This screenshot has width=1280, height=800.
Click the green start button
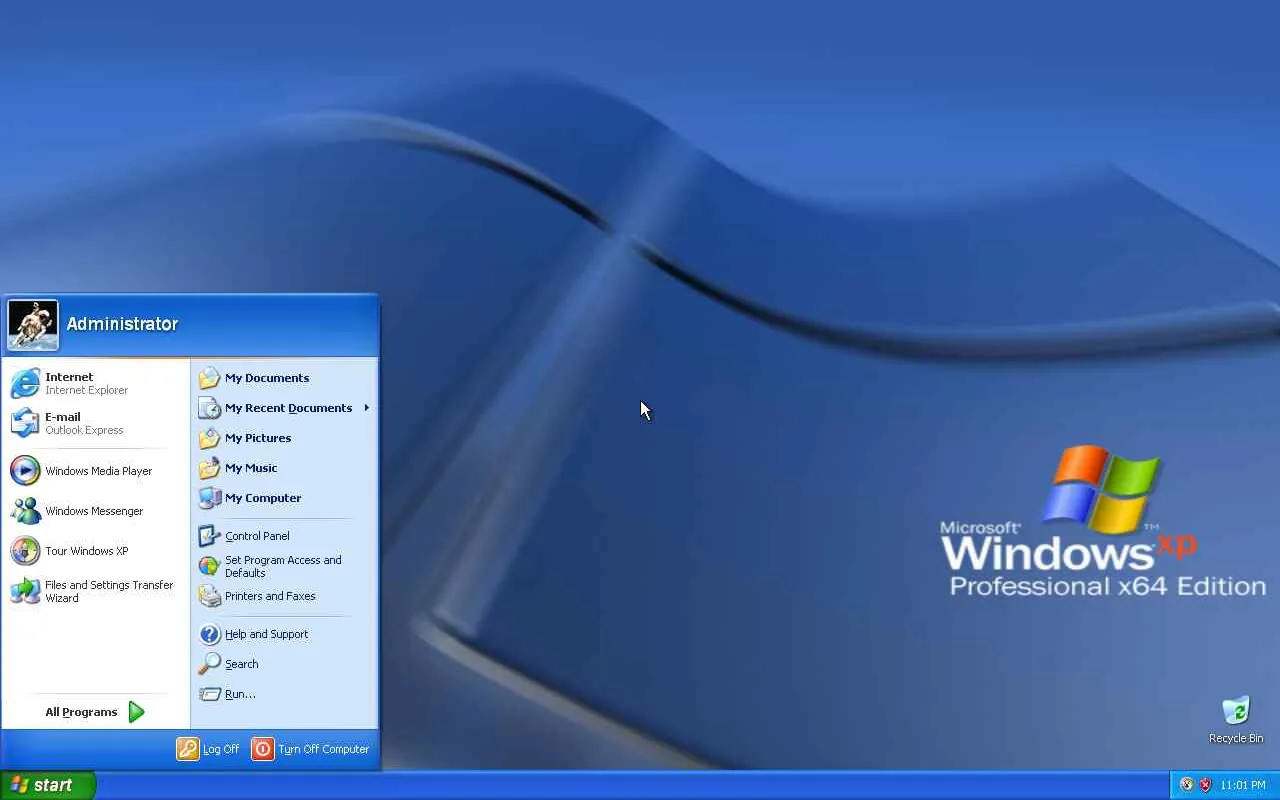48,785
